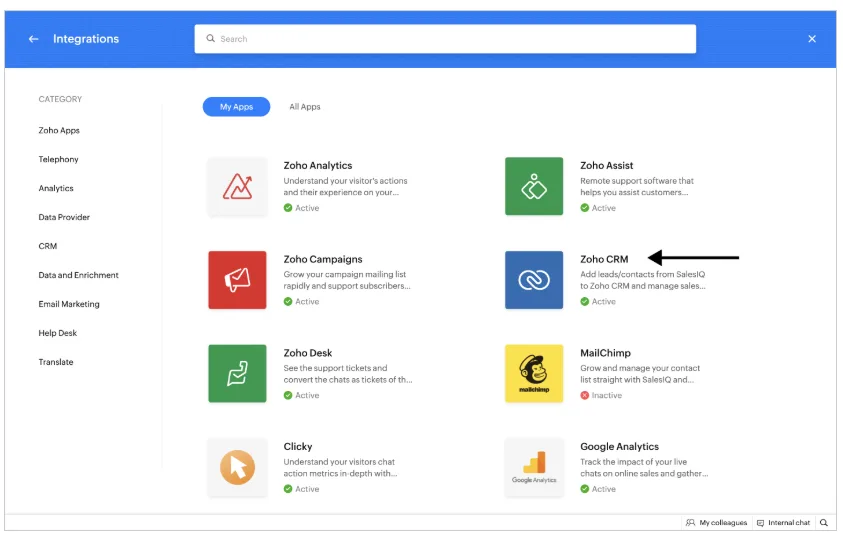
Task: Click Active status under Zoho Campaigns
Action: click(307, 301)
